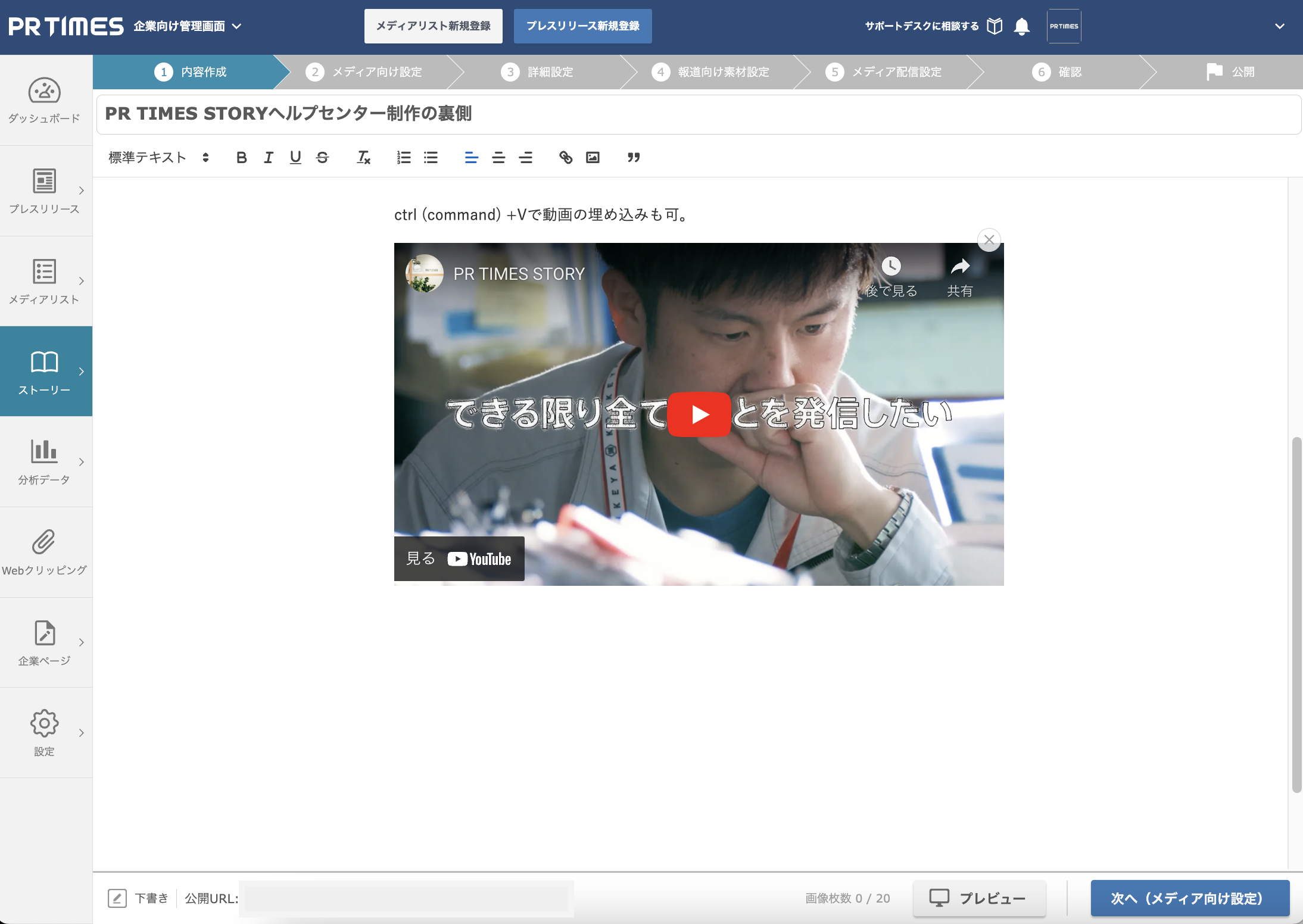1303x924 pixels.
Task: Click the editor text about ctrl+V
Action: point(543,215)
